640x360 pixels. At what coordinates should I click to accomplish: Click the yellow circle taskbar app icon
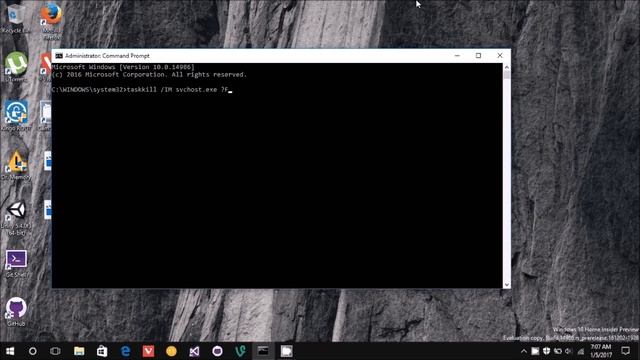point(171,351)
